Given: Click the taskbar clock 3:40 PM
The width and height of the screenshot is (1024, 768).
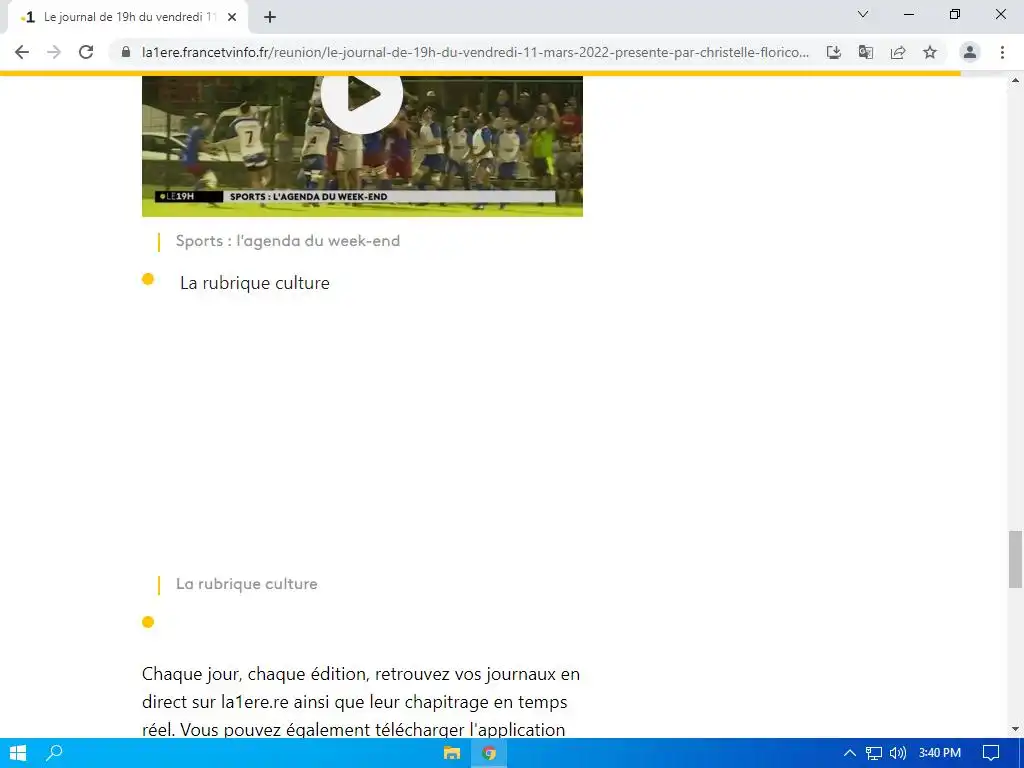Looking at the screenshot, I should (940, 753).
